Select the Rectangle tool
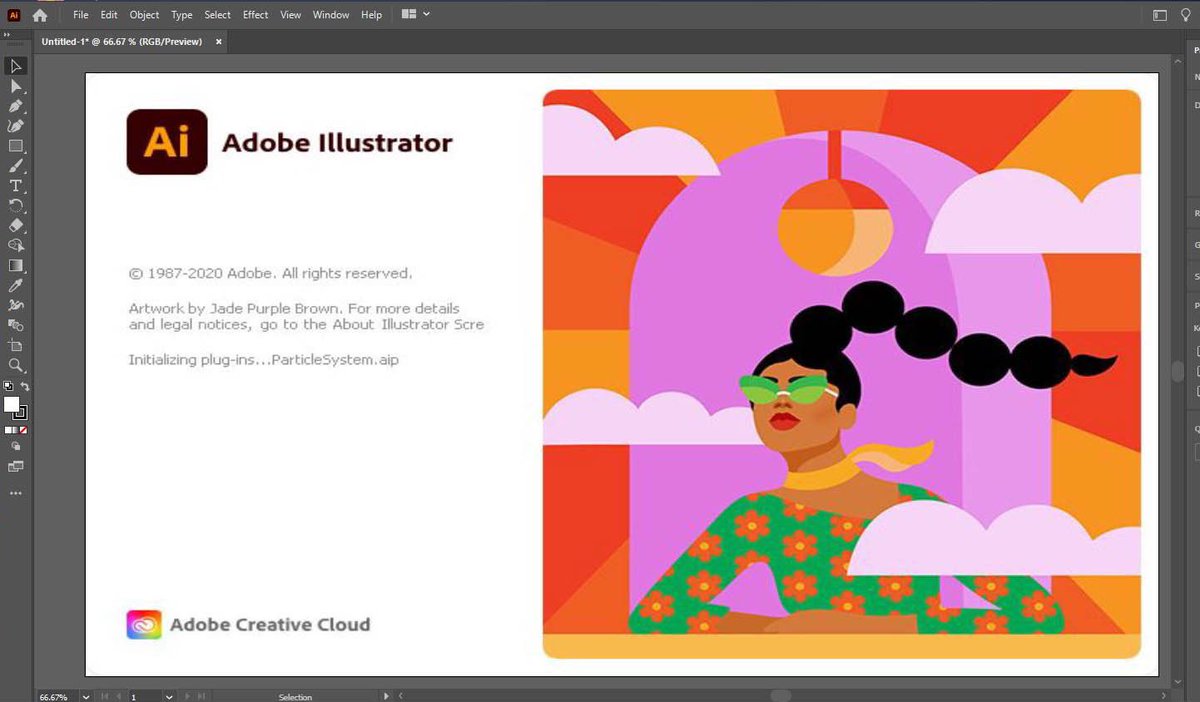1200x702 pixels. (16, 146)
